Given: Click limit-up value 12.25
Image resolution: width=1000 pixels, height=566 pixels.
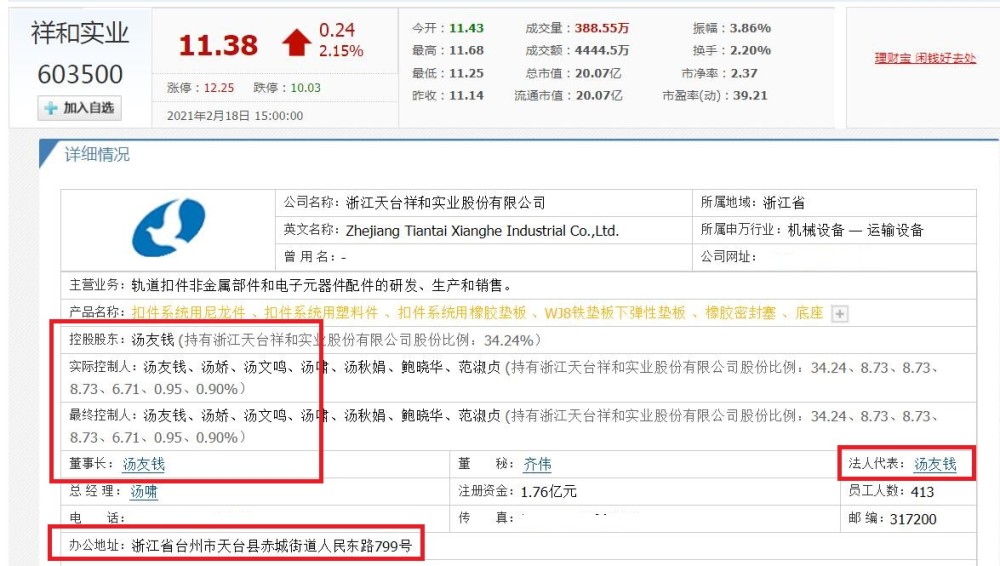Looking at the screenshot, I should tap(219, 88).
